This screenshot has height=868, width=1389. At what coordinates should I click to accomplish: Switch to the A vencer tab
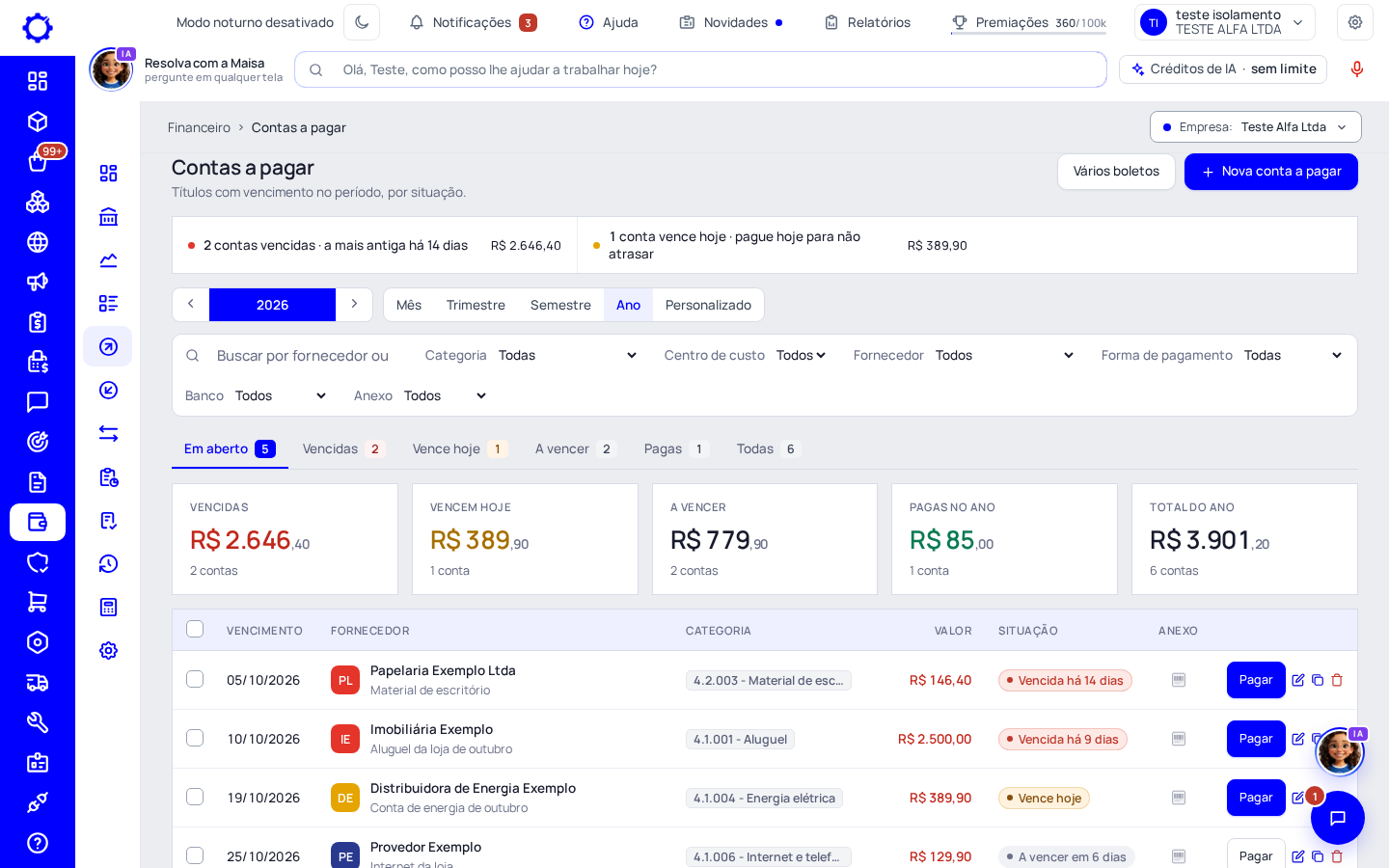(x=576, y=448)
